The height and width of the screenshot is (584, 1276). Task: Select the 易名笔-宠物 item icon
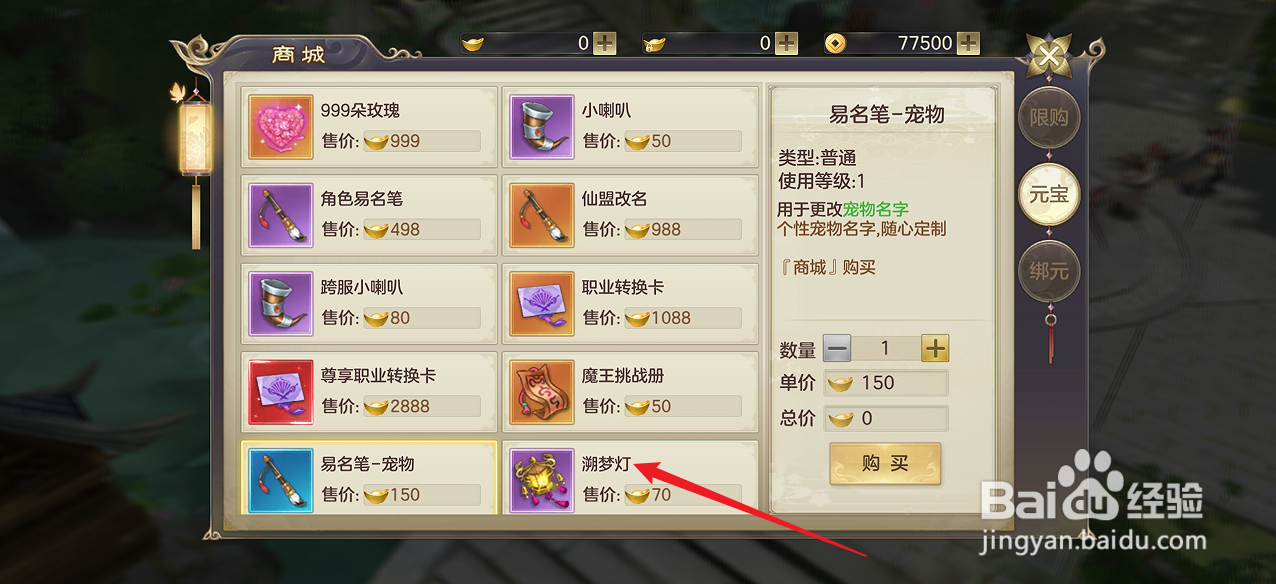278,479
